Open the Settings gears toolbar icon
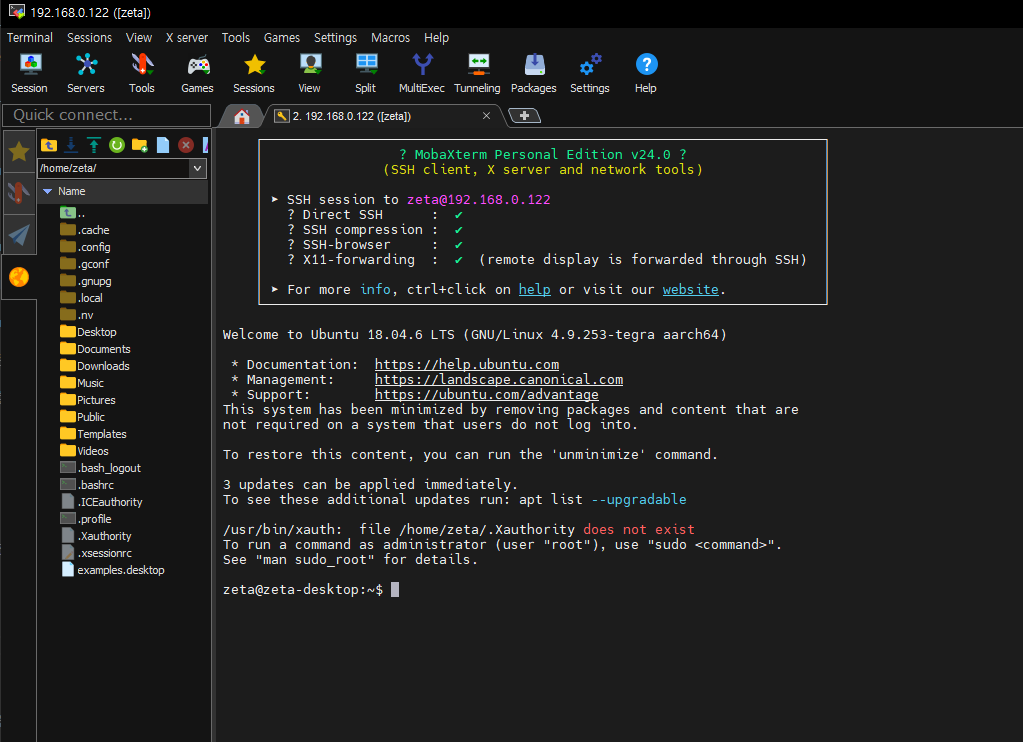This screenshot has width=1023, height=742. click(590, 73)
